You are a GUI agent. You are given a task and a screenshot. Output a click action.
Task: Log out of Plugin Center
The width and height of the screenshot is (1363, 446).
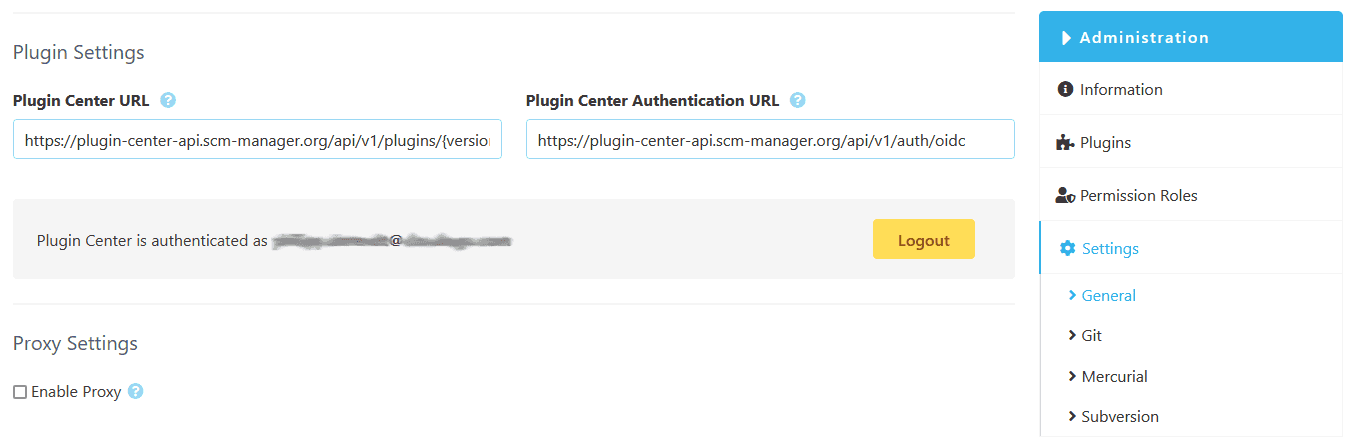click(923, 240)
